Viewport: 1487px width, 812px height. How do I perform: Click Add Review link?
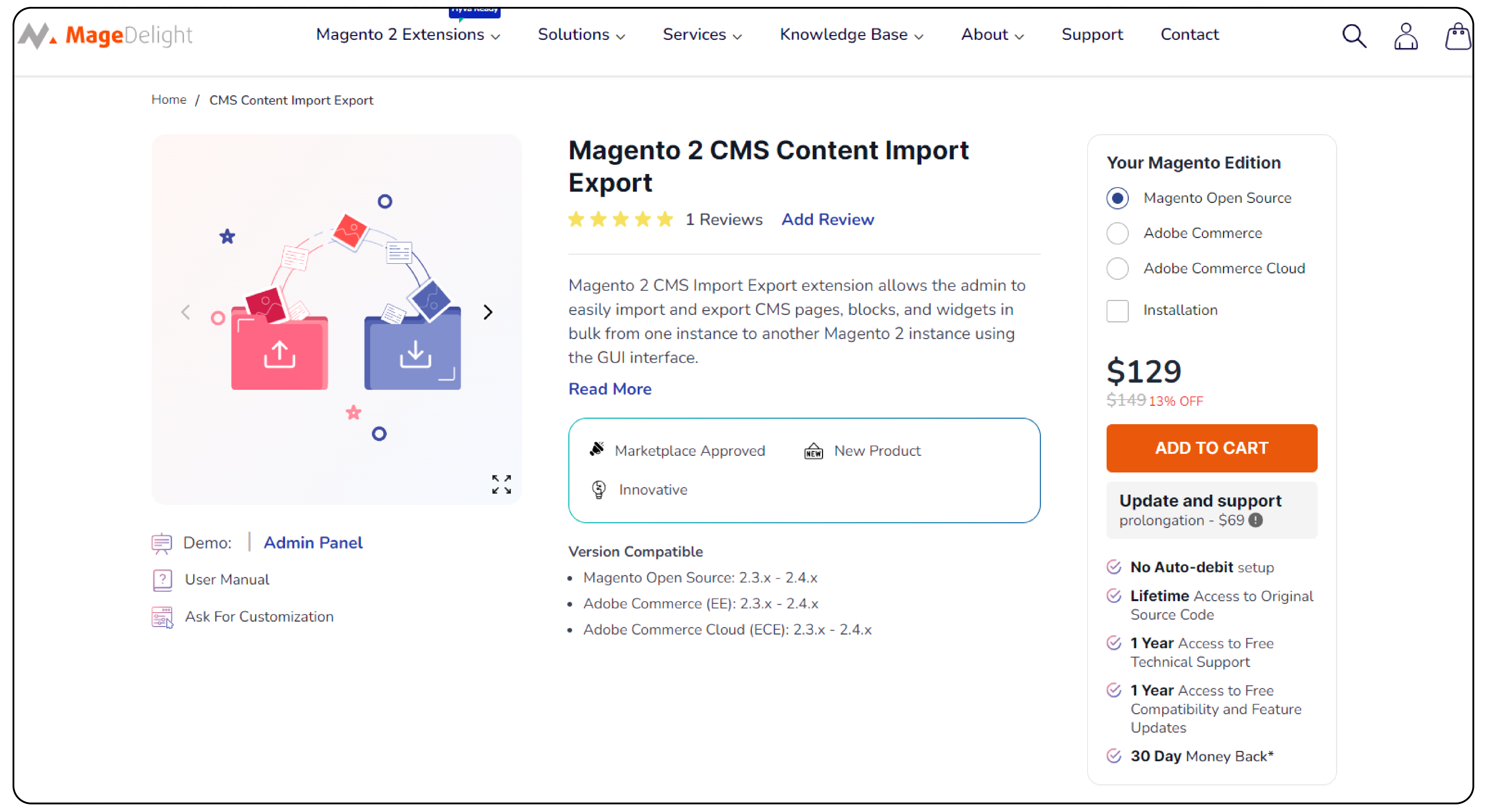(827, 219)
